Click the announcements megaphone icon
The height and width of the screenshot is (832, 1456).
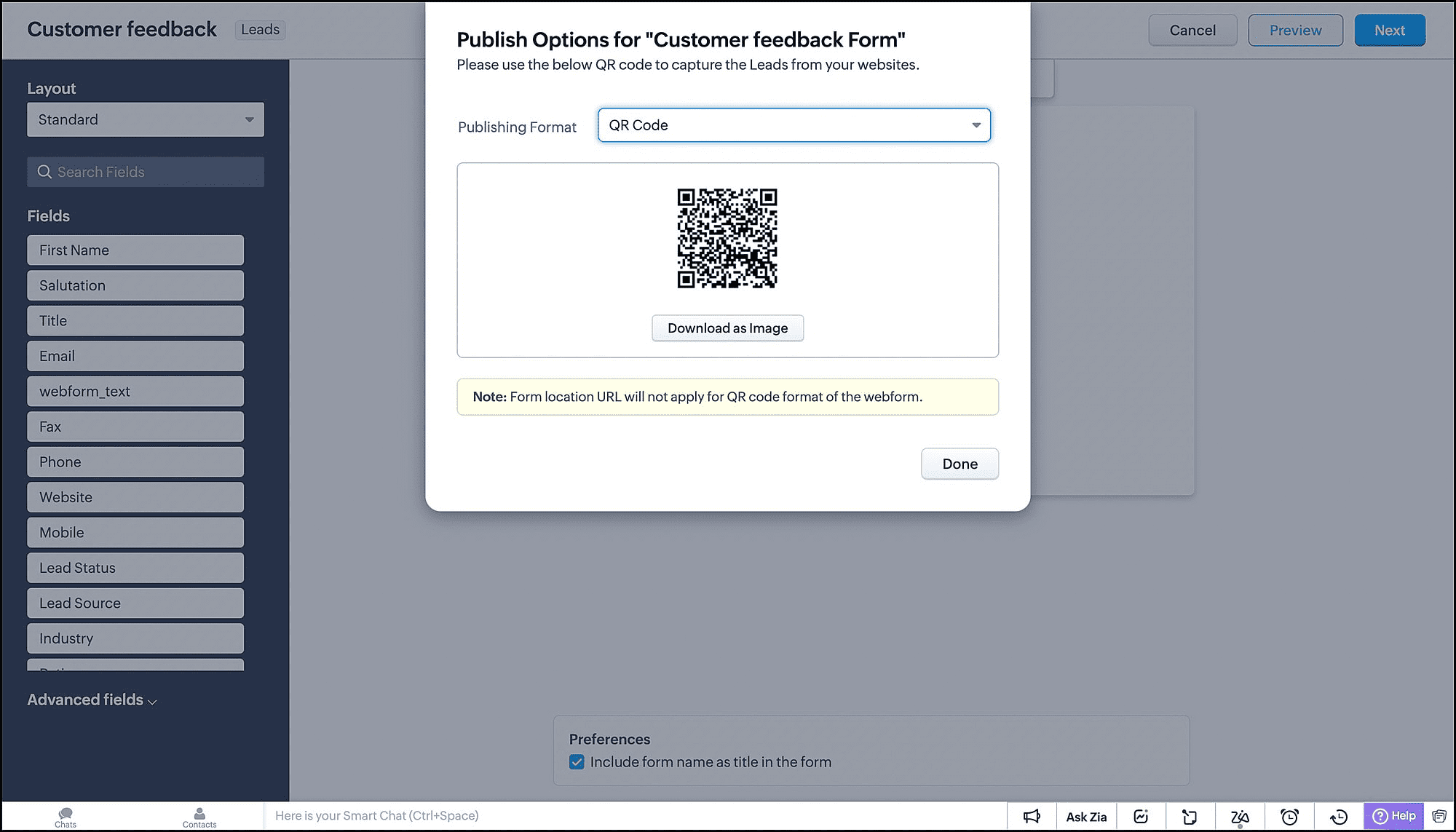click(x=1032, y=816)
